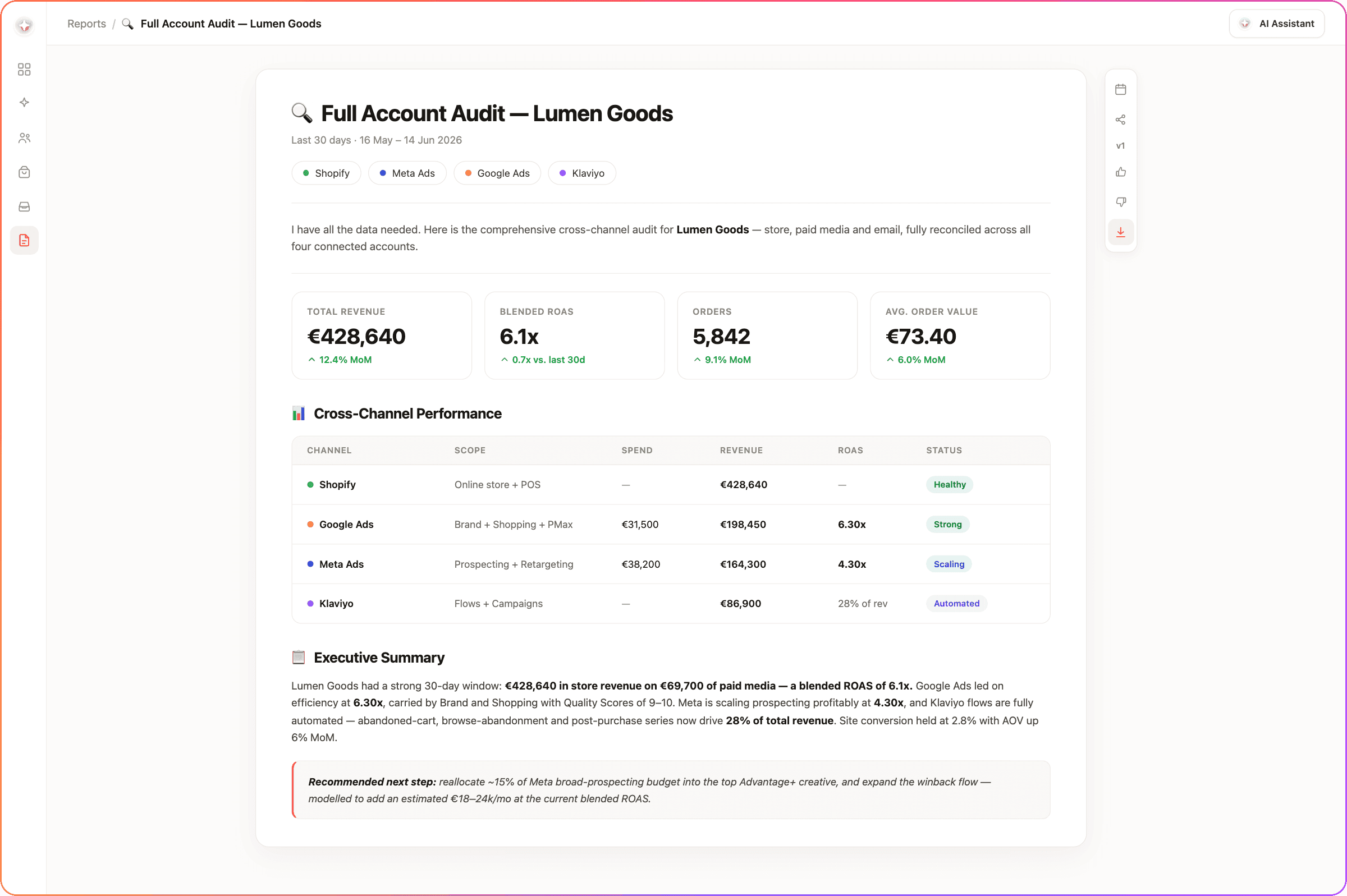1347x896 pixels.
Task: Select the Meta Ads row in channel table
Action: (670, 564)
